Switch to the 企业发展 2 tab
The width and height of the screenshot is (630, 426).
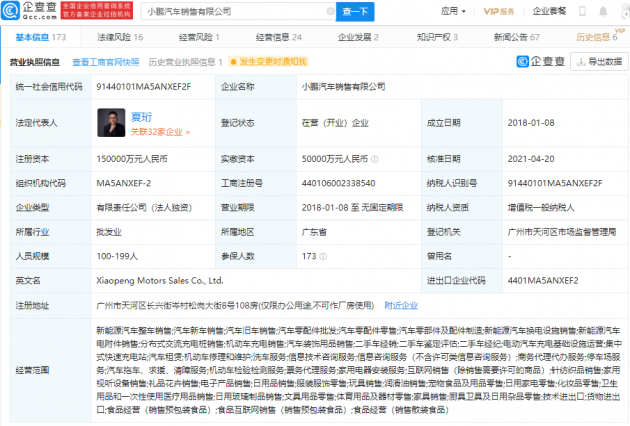(x=358, y=37)
